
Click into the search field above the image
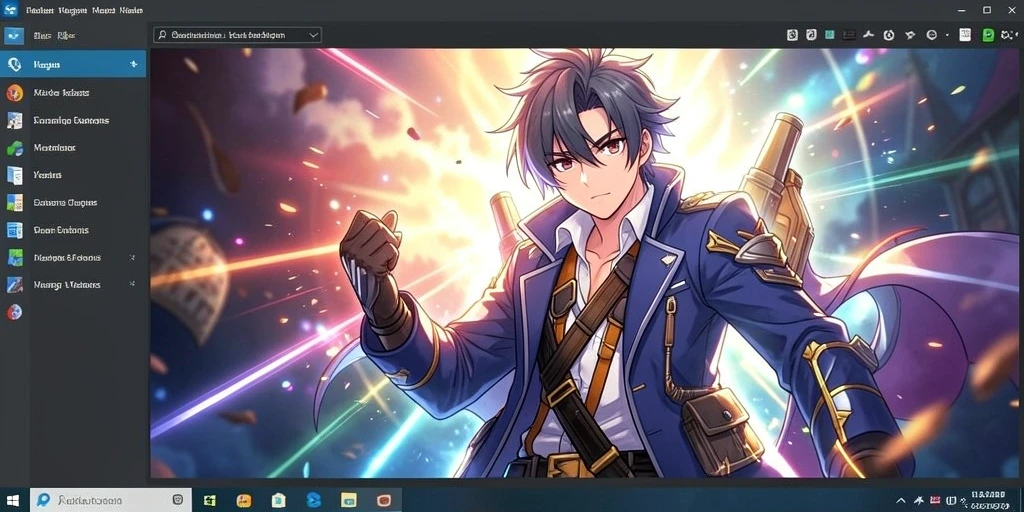pos(237,35)
